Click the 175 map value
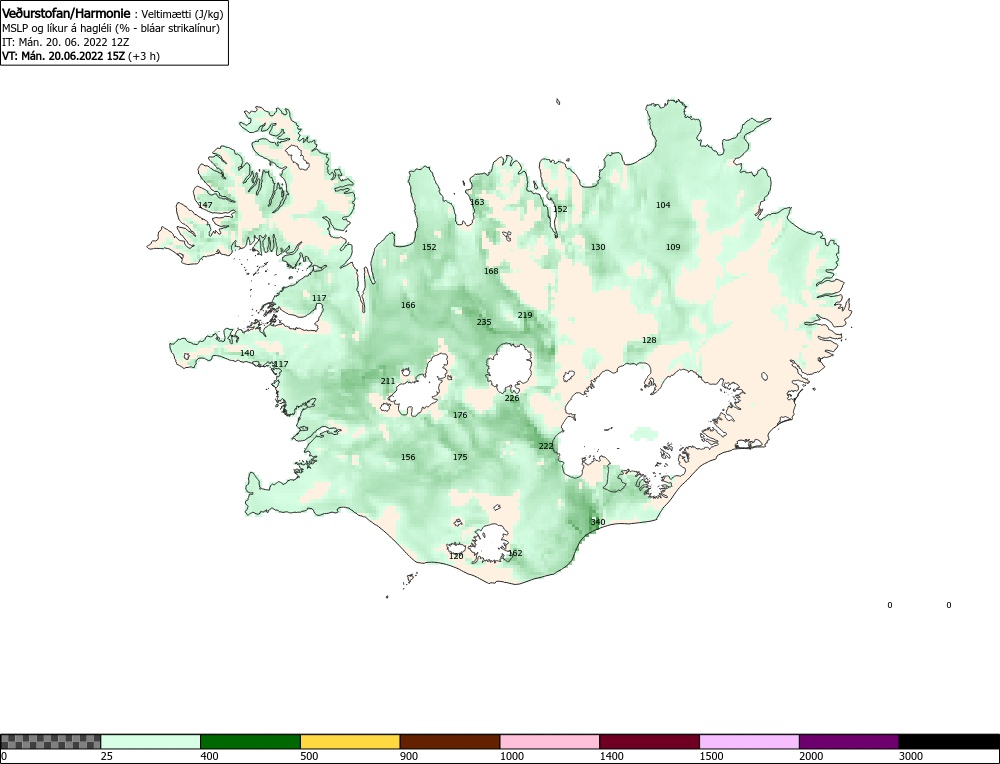The image size is (1000, 764). click(x=460, y=457)
